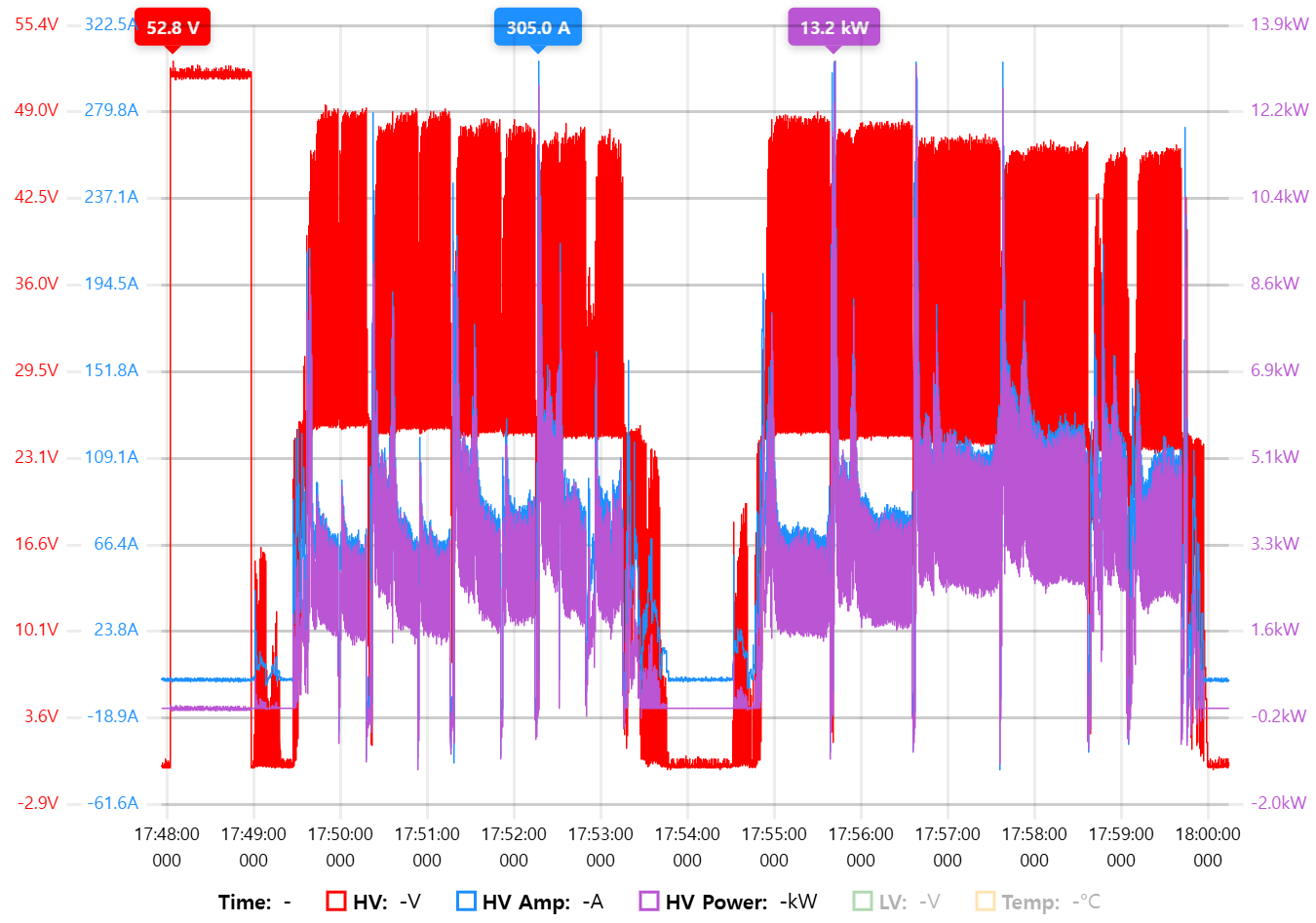This screenshot has width=1316, height=923.
Task: Click the -61.6A bottom current axis label
Action: 113,803
